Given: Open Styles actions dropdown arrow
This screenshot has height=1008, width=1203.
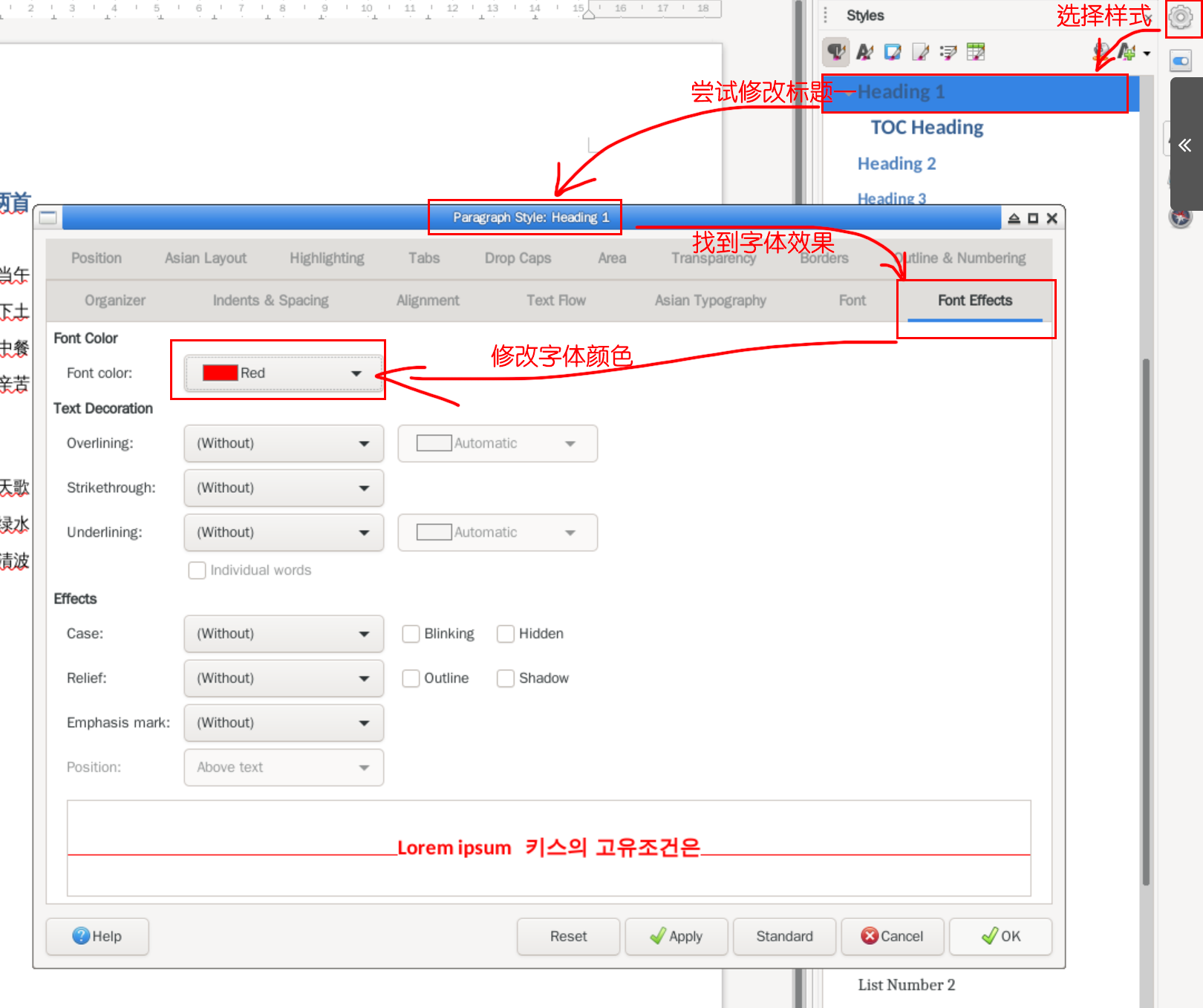Looking at the screenshot, I should tap(1147, 53).
